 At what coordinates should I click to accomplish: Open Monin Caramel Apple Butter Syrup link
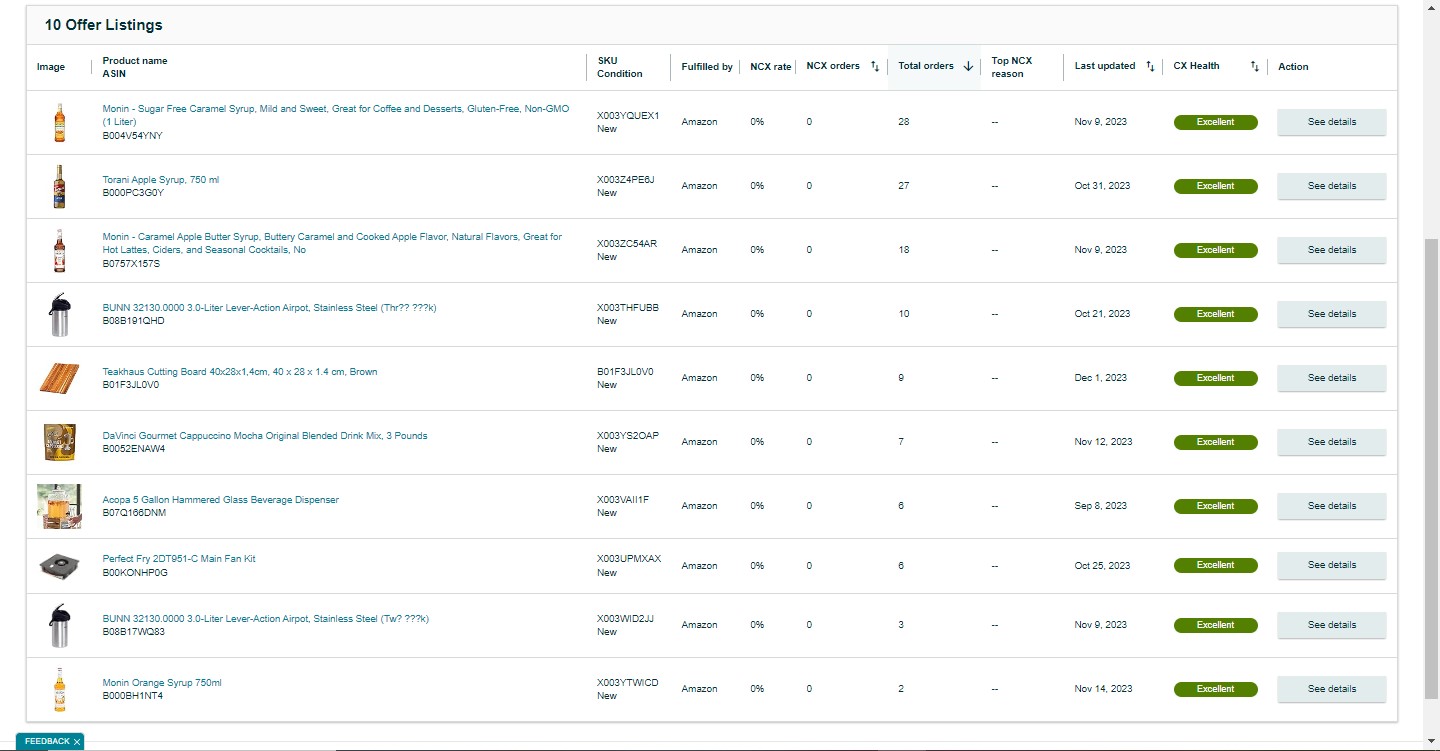tap(332, 243)
